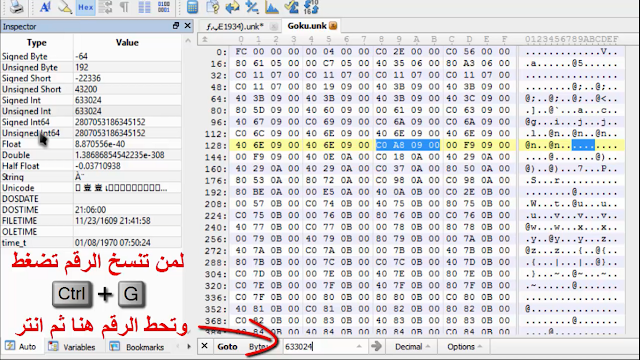Click the clipboard question mark icon
This screenshot has height=360, width=640.
tap(212, 7)
